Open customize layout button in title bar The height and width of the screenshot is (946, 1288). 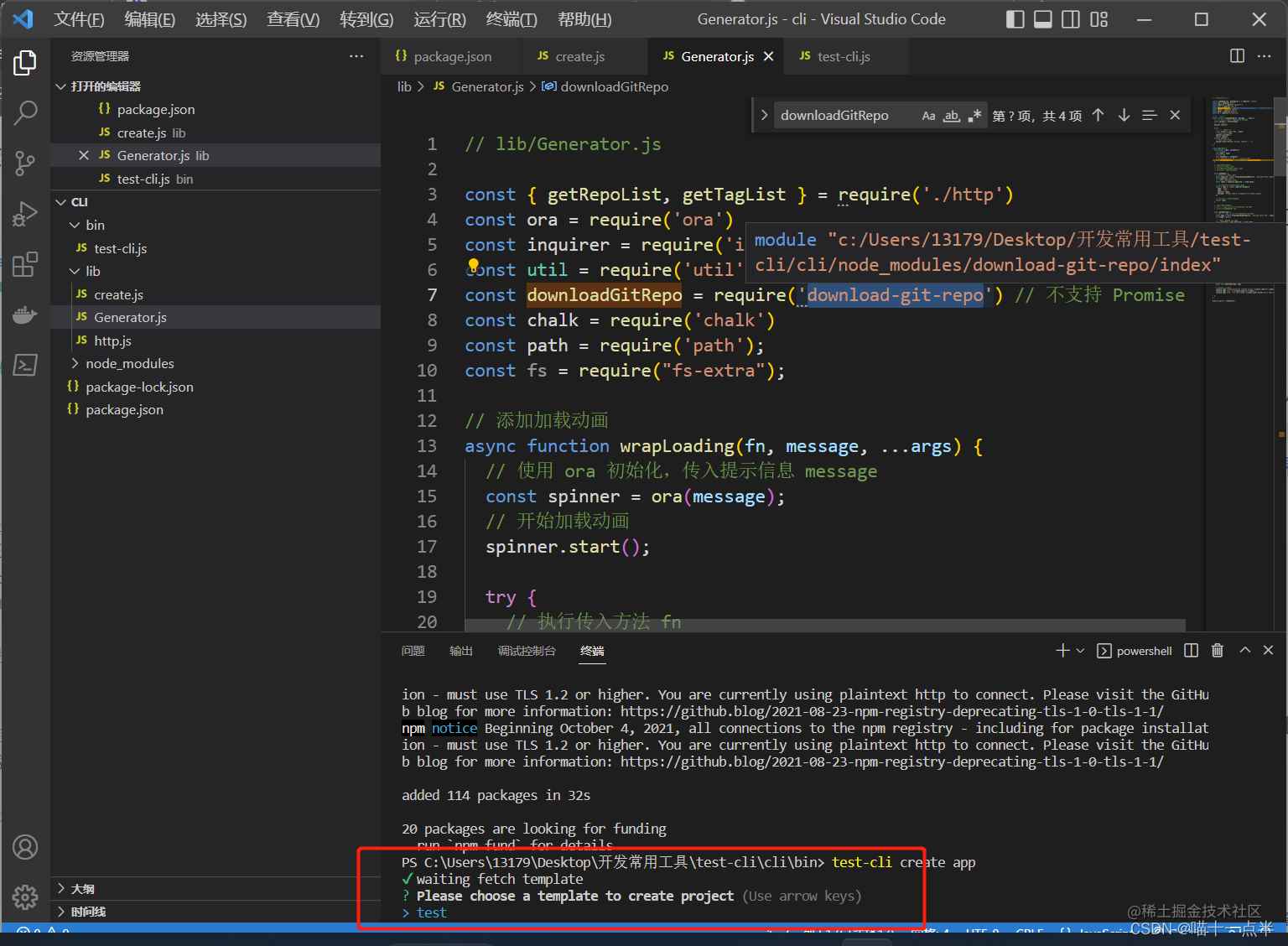(x=1098, y=19)
